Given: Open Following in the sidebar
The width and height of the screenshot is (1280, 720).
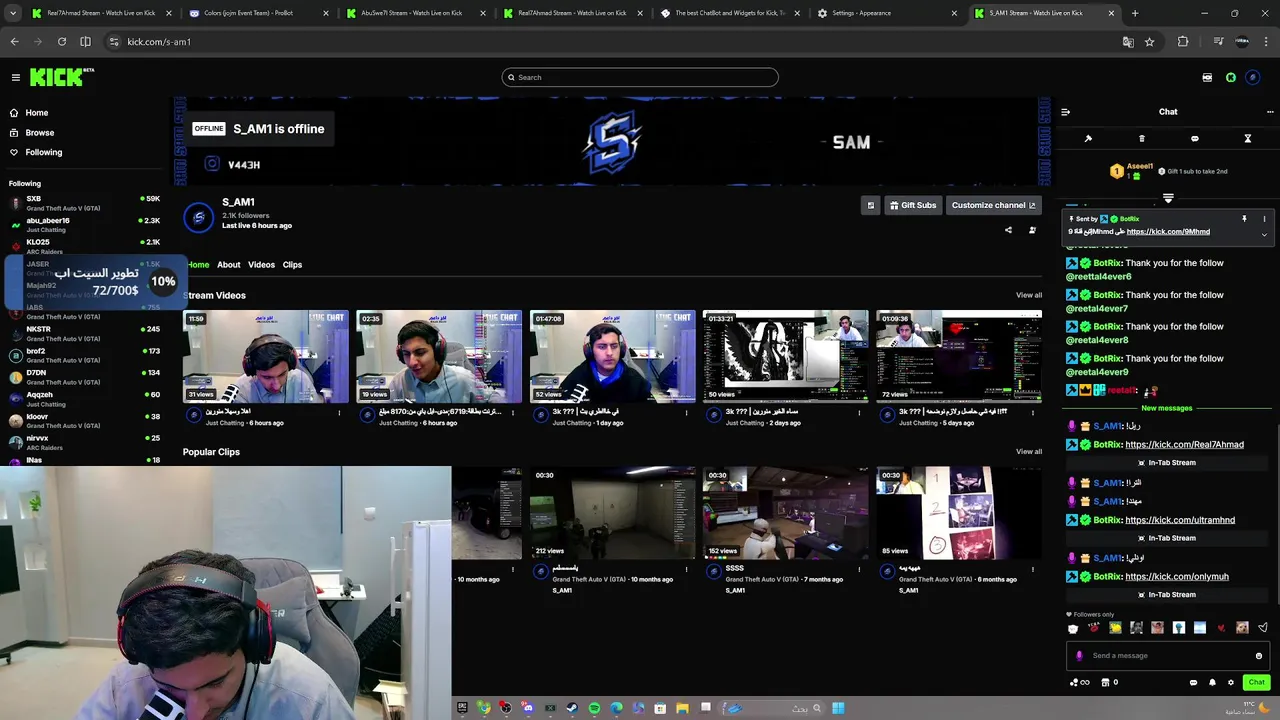Looking at the screenshot, I should pos(43,152).
